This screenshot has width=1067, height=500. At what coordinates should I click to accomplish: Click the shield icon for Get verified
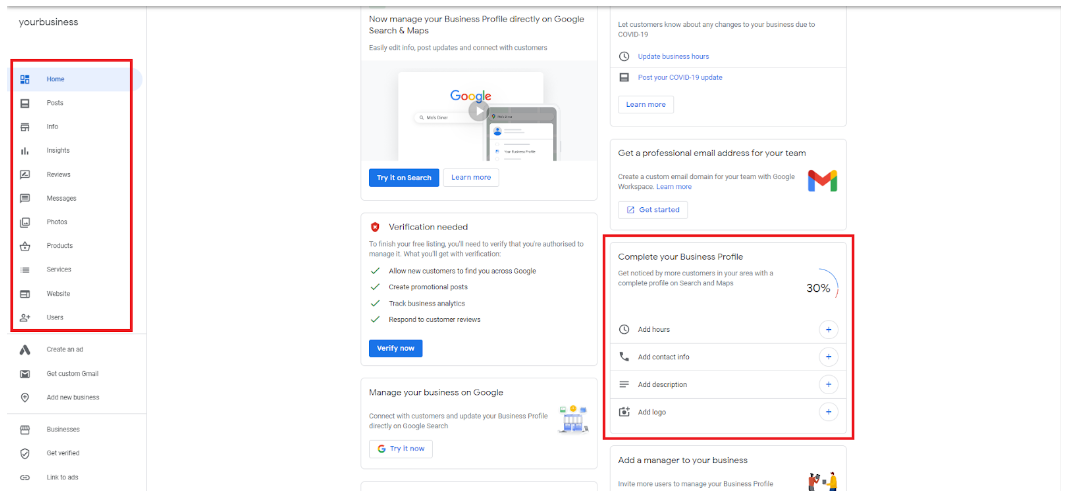pyautogui.click(x=25, y=453)
